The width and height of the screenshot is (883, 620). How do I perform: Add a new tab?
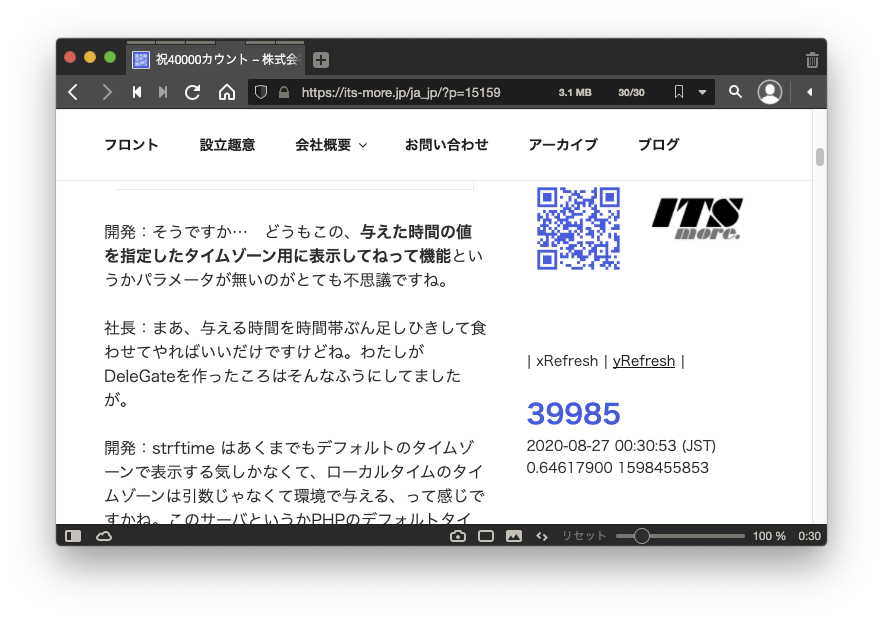click(320, 60)
